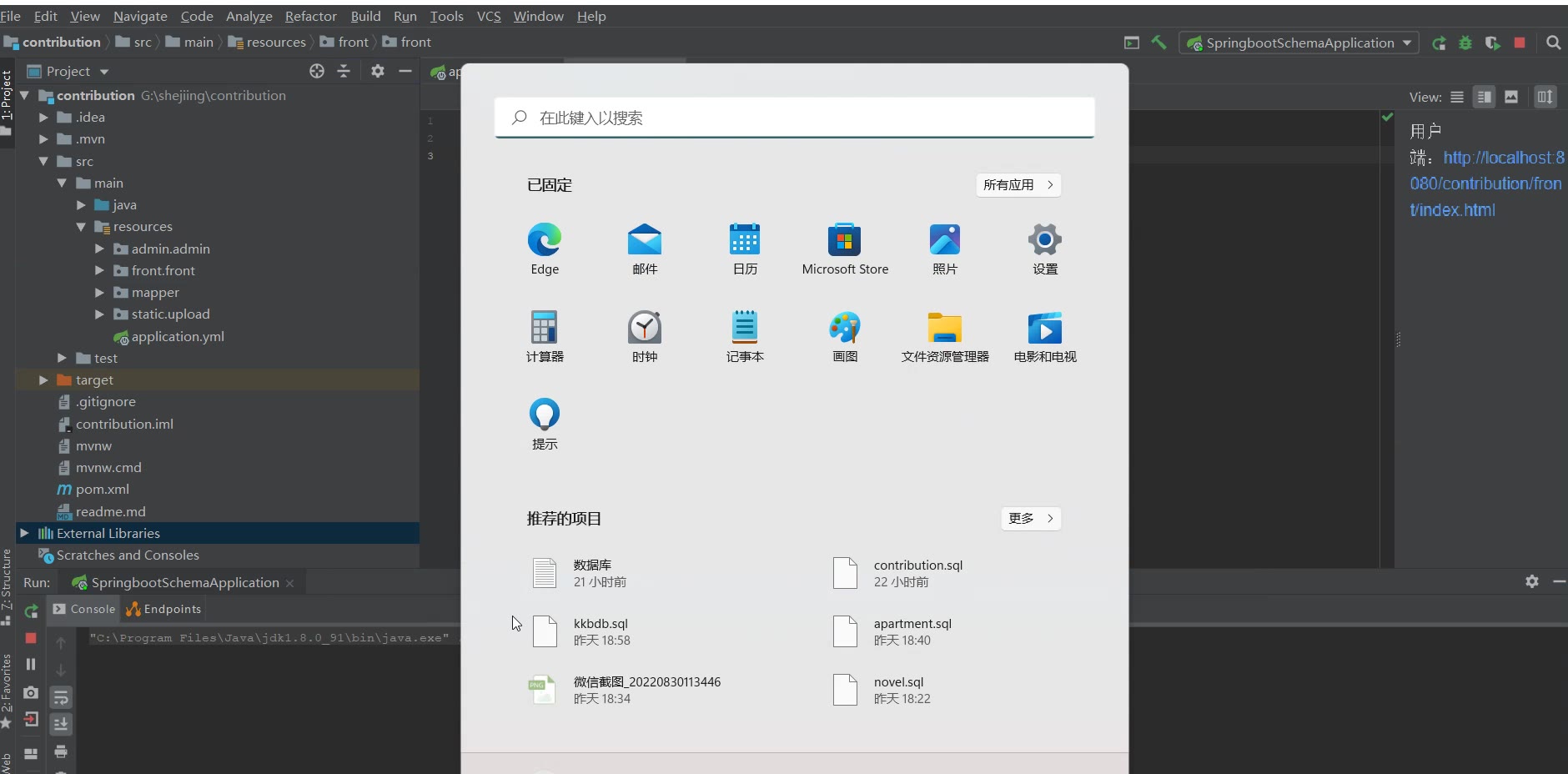Open Movies & TV (电影和电视) app
The height and width of the screenshot is (774, 1568).
click(1045, 336)
